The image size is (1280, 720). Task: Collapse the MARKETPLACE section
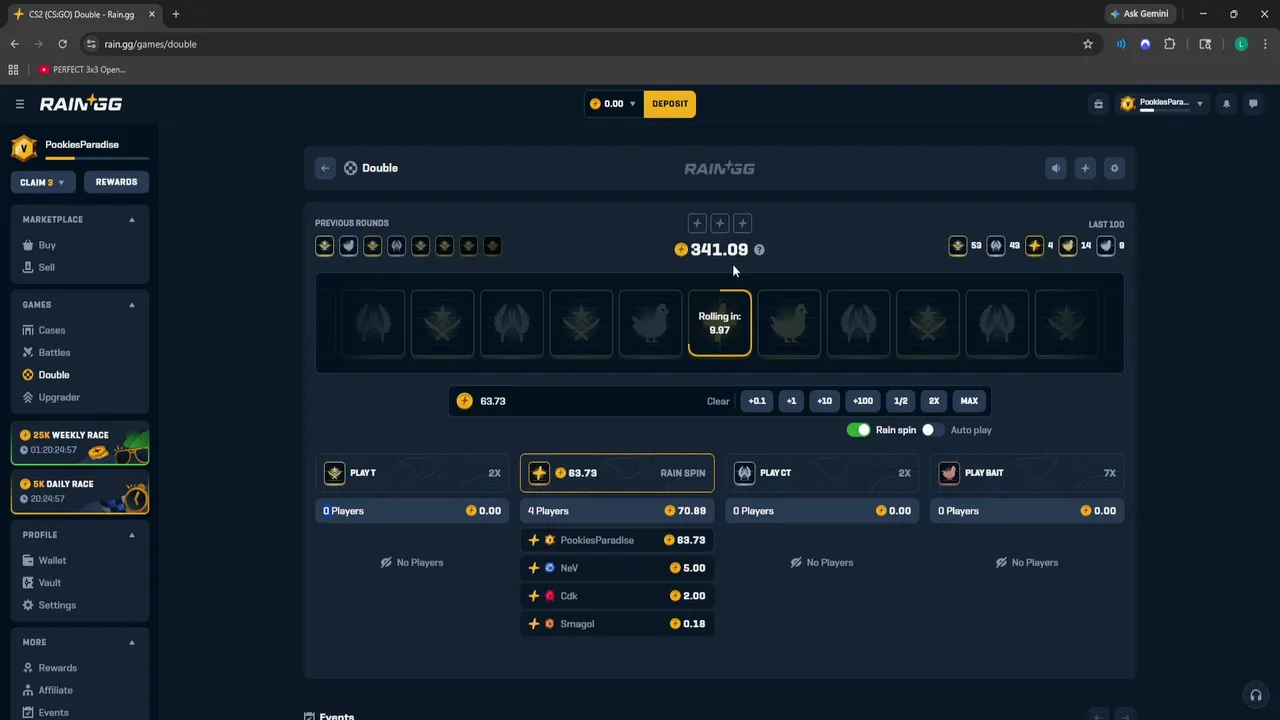click(131, 220)
